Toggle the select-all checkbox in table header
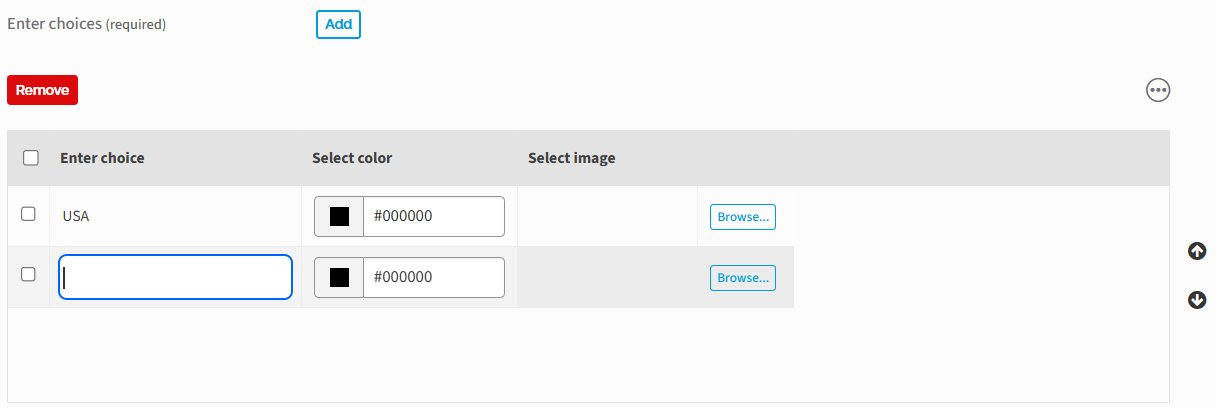 pos(31,158)
